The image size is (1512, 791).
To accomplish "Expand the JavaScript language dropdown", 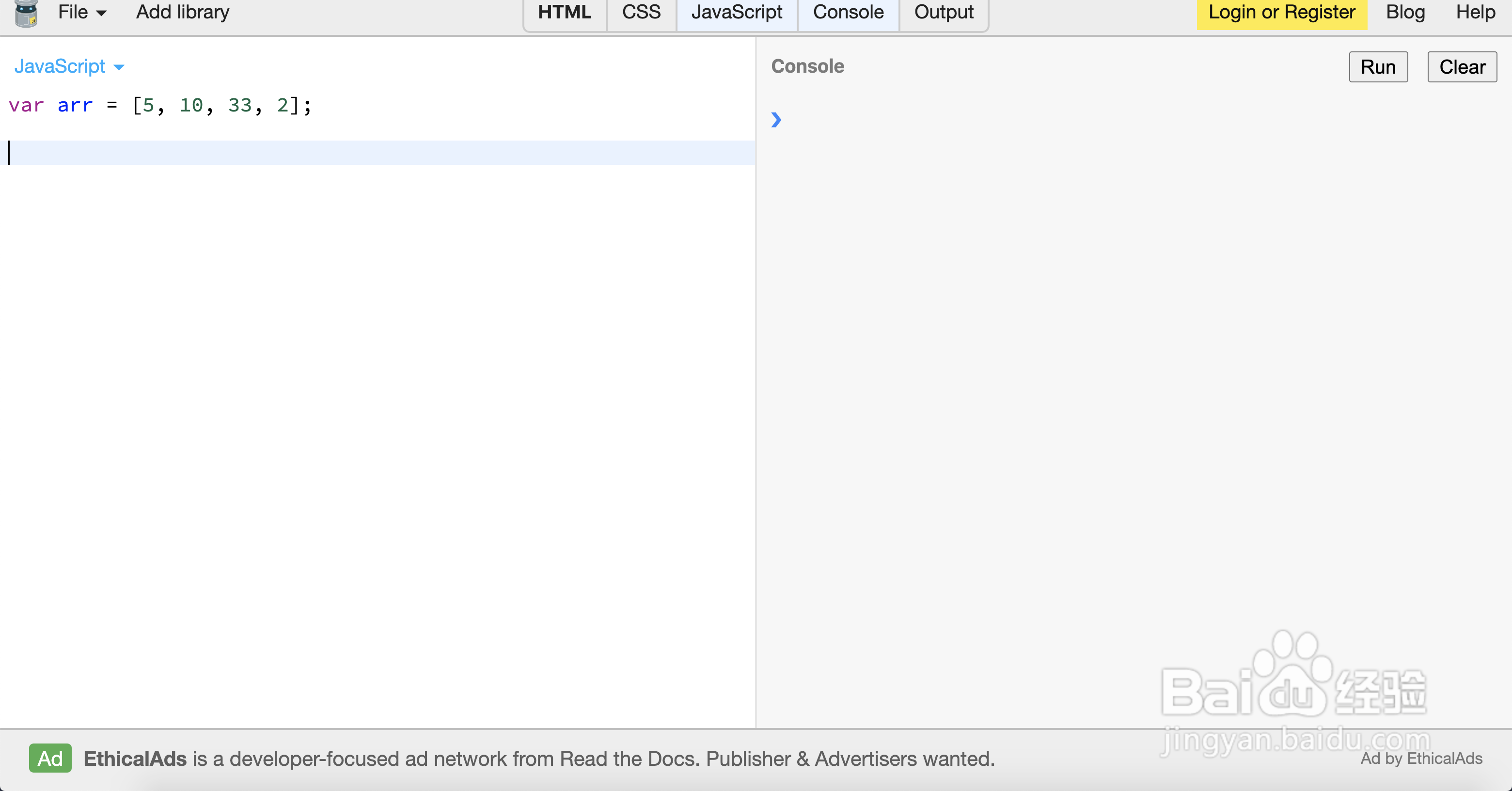I will [x=69, y=66].
